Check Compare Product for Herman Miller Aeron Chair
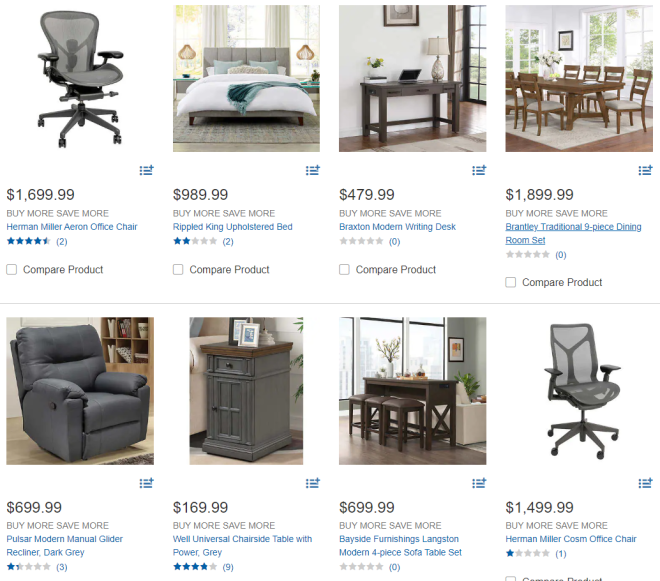This screenshot has height=581, width=660. tap(12, 269)
